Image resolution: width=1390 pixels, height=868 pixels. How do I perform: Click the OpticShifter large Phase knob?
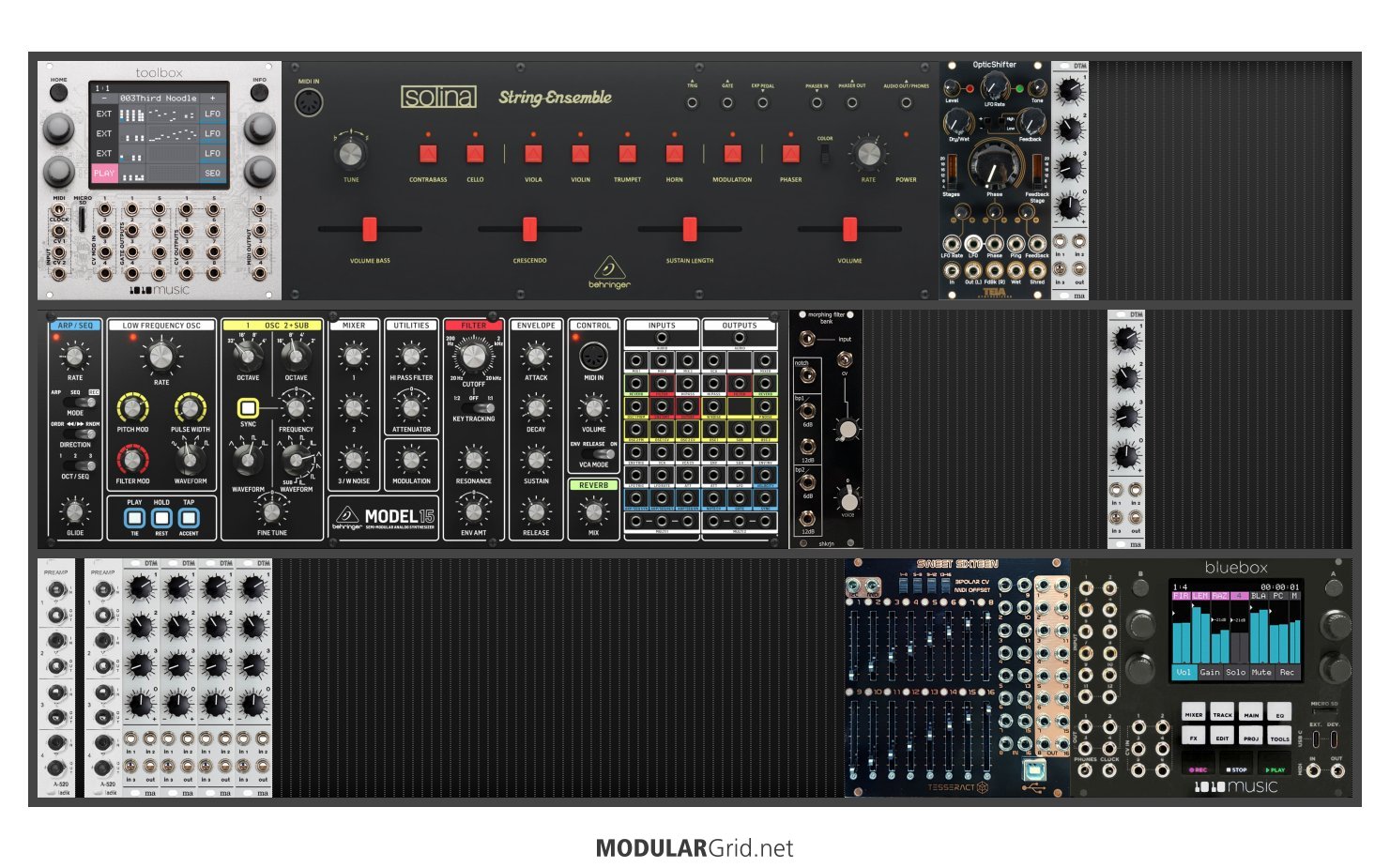(994, 167)
